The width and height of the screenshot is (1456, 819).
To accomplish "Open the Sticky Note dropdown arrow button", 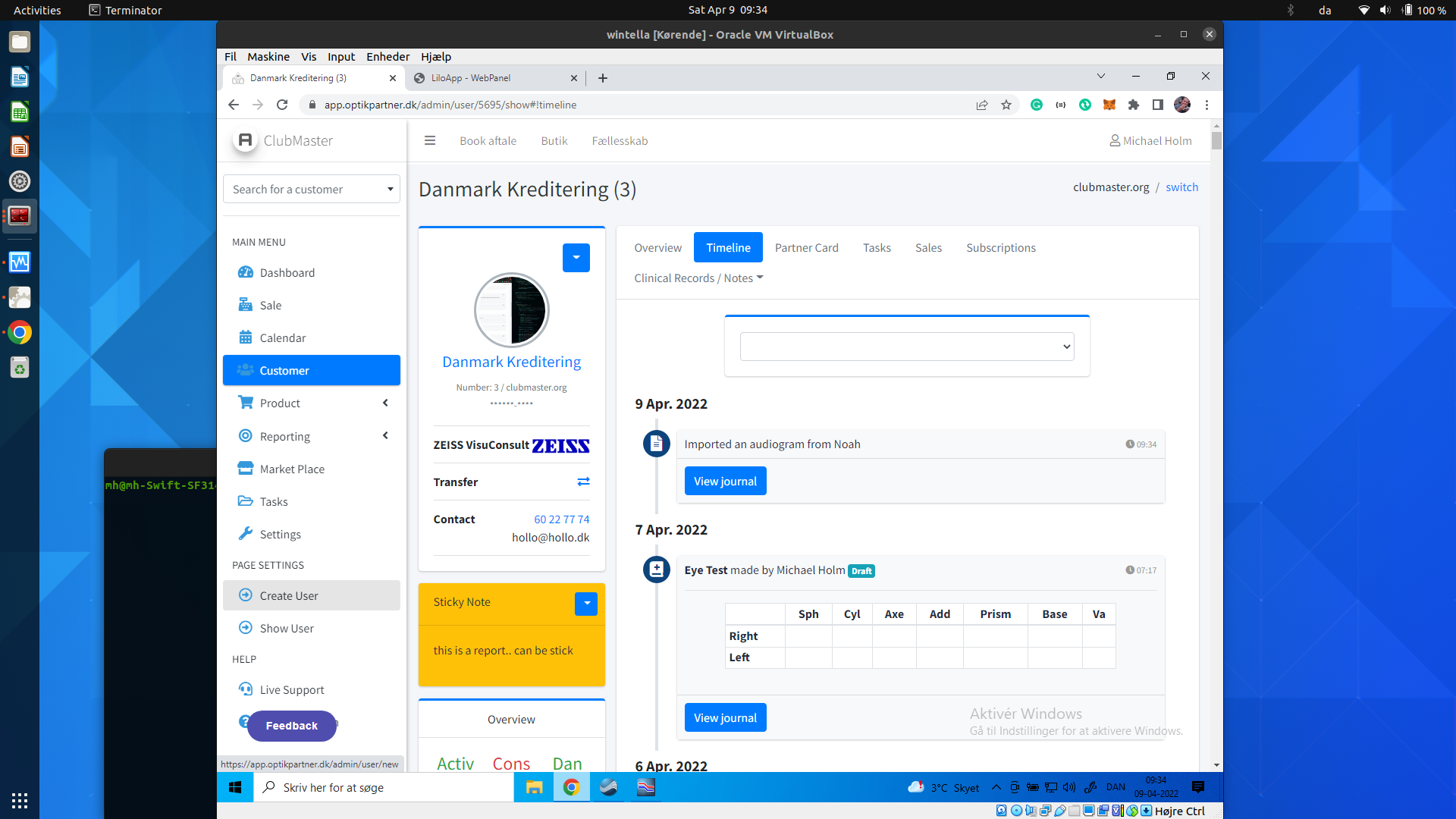I will (585, 603).
